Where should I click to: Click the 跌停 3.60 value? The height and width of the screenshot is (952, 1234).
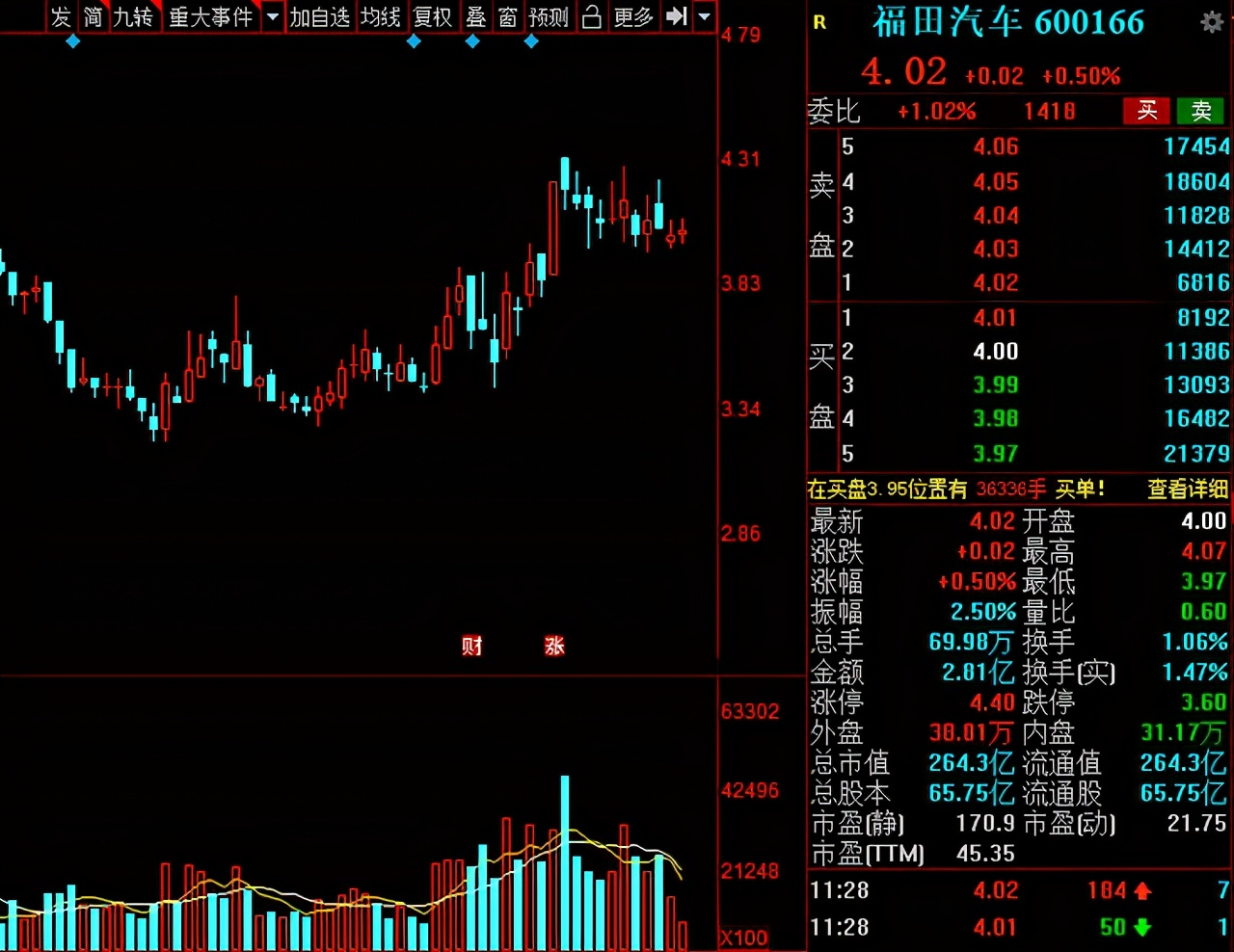1204,701
